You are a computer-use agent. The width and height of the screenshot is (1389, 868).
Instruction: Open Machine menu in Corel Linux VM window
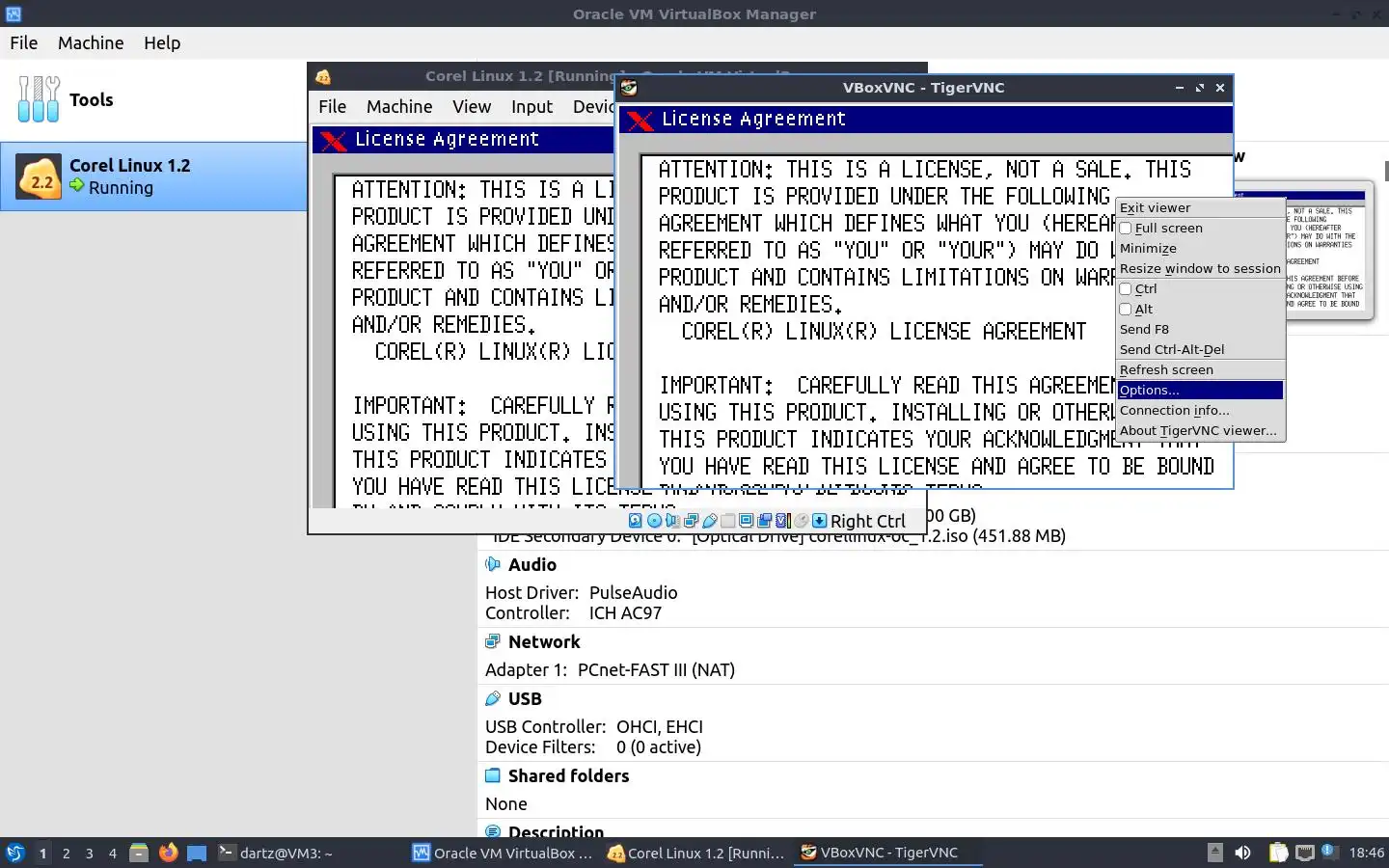point(399,106)
